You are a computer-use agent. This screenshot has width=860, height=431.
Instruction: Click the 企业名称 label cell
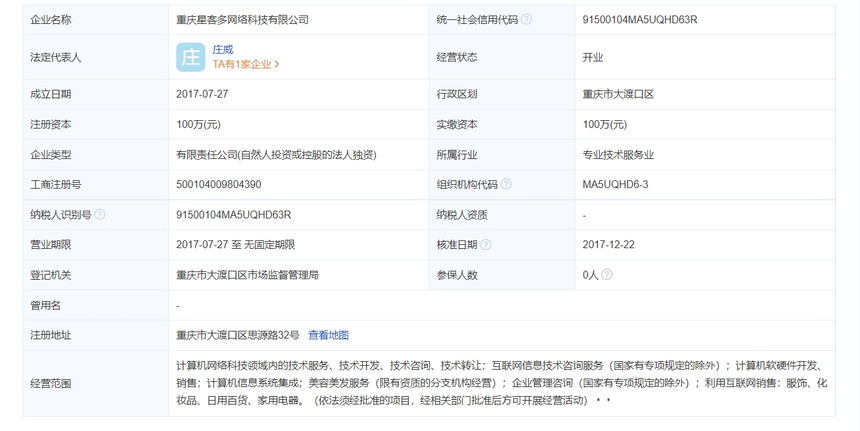click(96, 20)
